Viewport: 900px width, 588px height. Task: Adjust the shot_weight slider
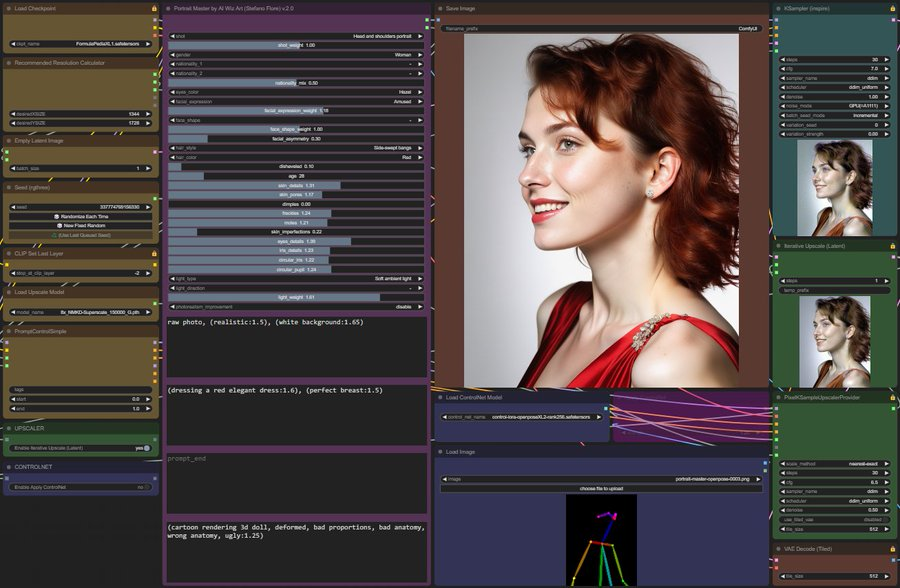[x=296, y=45]
